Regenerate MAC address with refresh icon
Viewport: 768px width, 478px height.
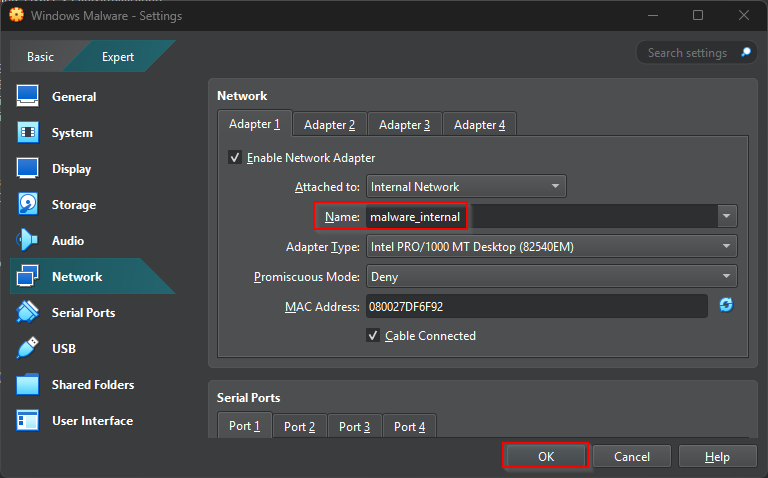pos(726,305)
